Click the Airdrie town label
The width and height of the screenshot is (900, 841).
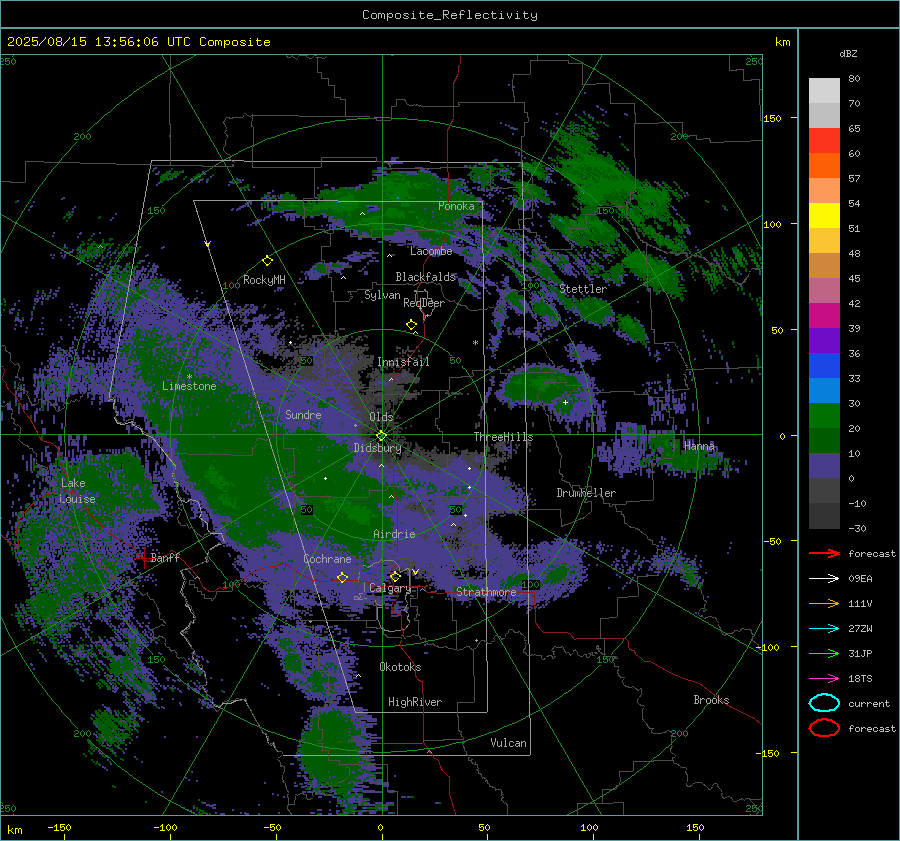click(x=394, y=534)
